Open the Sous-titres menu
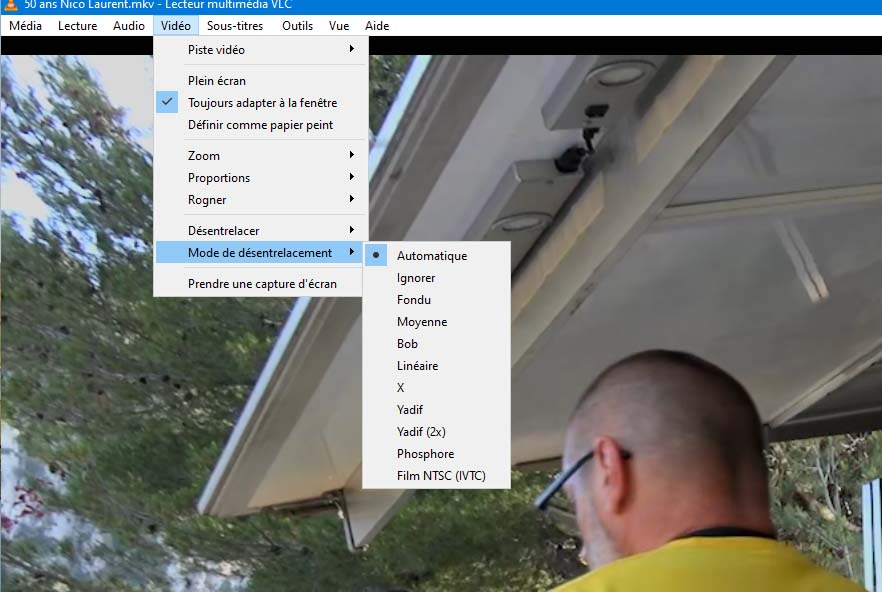This screenshot has width=882, height=592. [x=235, y=26]
